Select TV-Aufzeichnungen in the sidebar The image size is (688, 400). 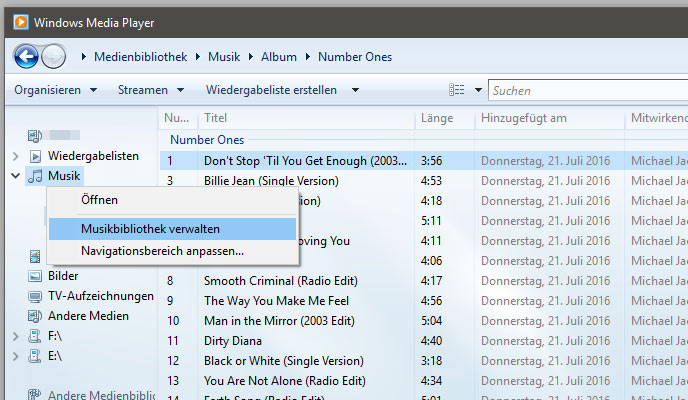pyautogui.click(x=101, y=296)
